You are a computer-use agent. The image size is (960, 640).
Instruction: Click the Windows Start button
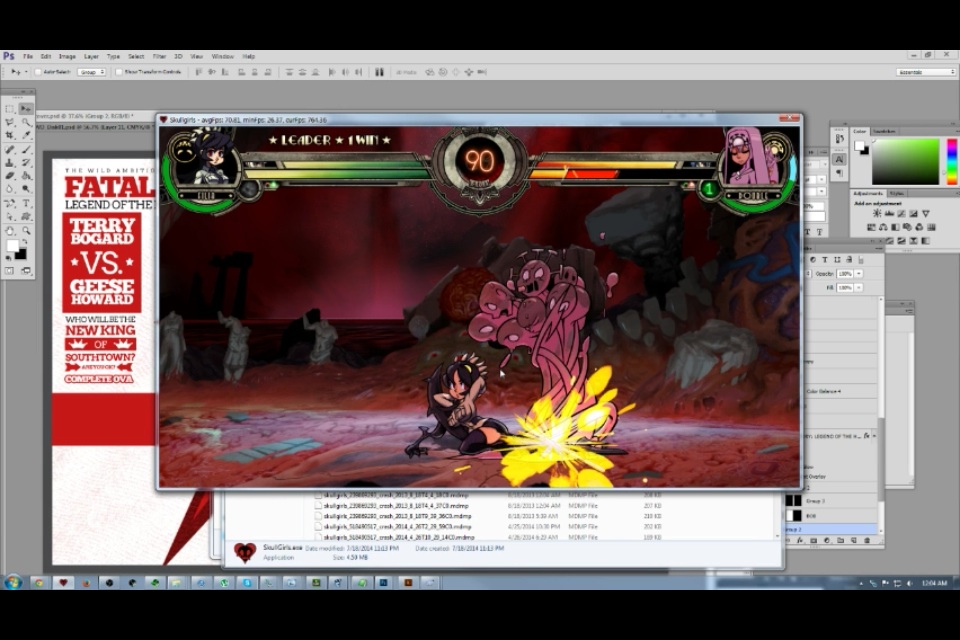pyautogui.click(x=13, y=582)
